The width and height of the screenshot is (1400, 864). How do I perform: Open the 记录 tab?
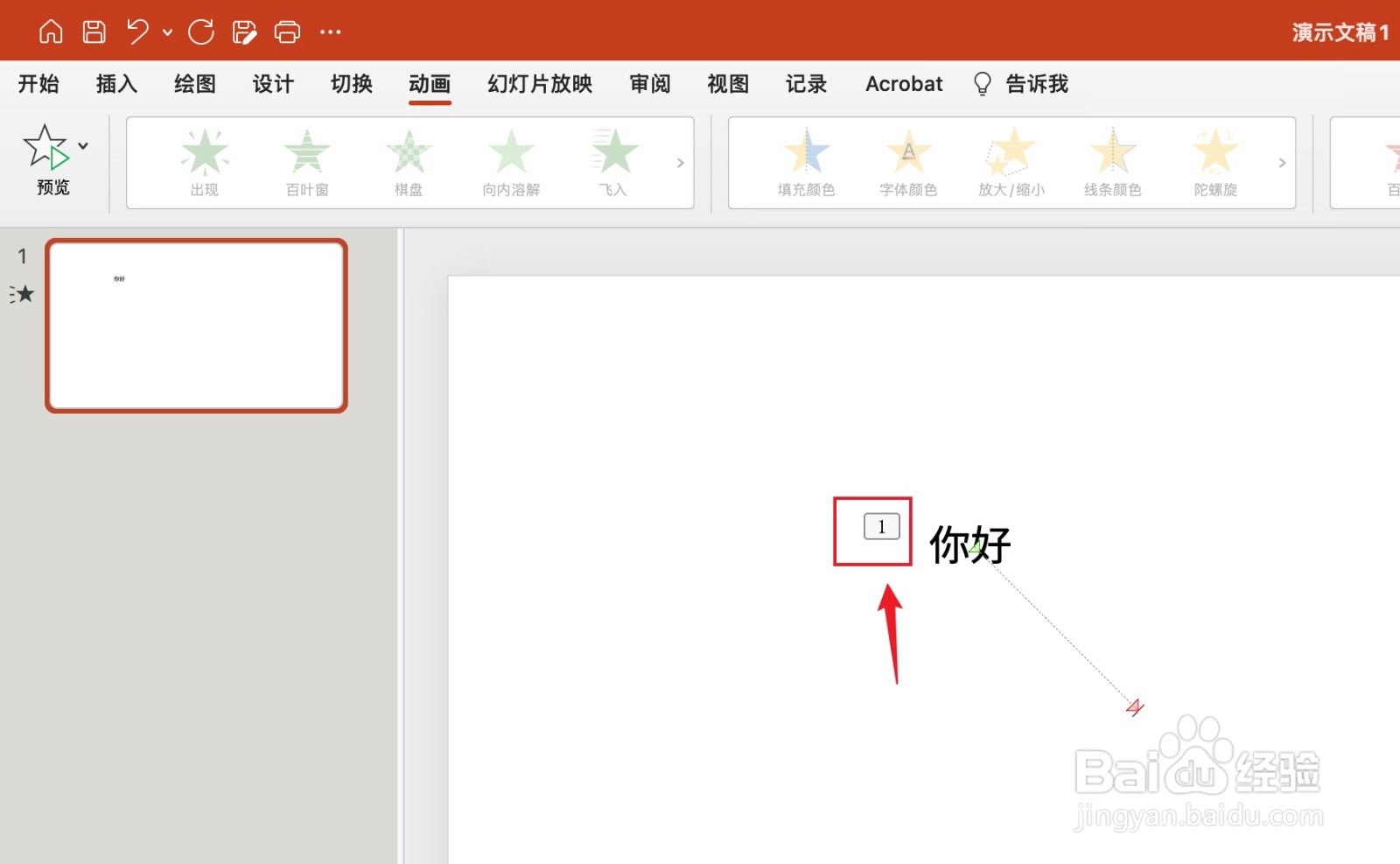806,84
